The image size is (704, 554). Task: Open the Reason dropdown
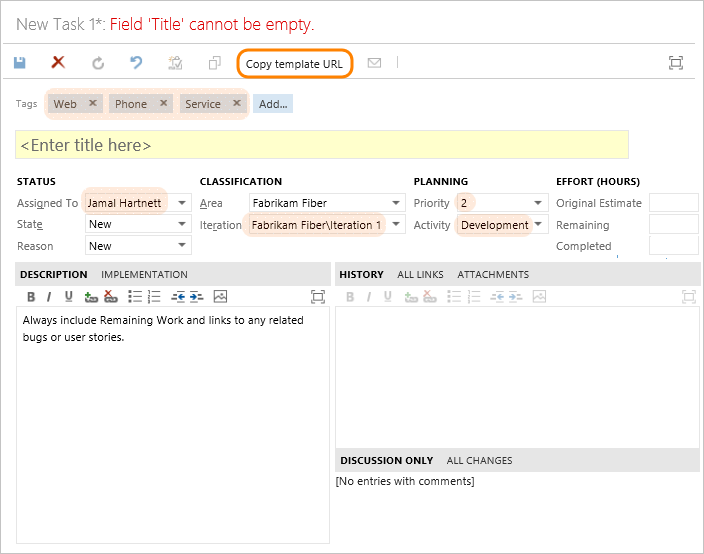[x=181, y=246]
